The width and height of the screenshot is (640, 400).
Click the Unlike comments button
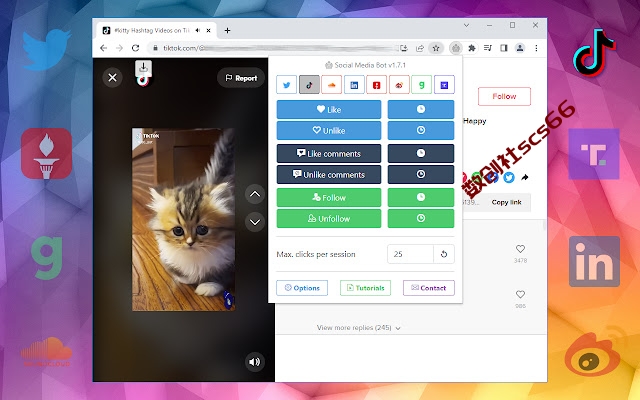click(x=329, y=174)
